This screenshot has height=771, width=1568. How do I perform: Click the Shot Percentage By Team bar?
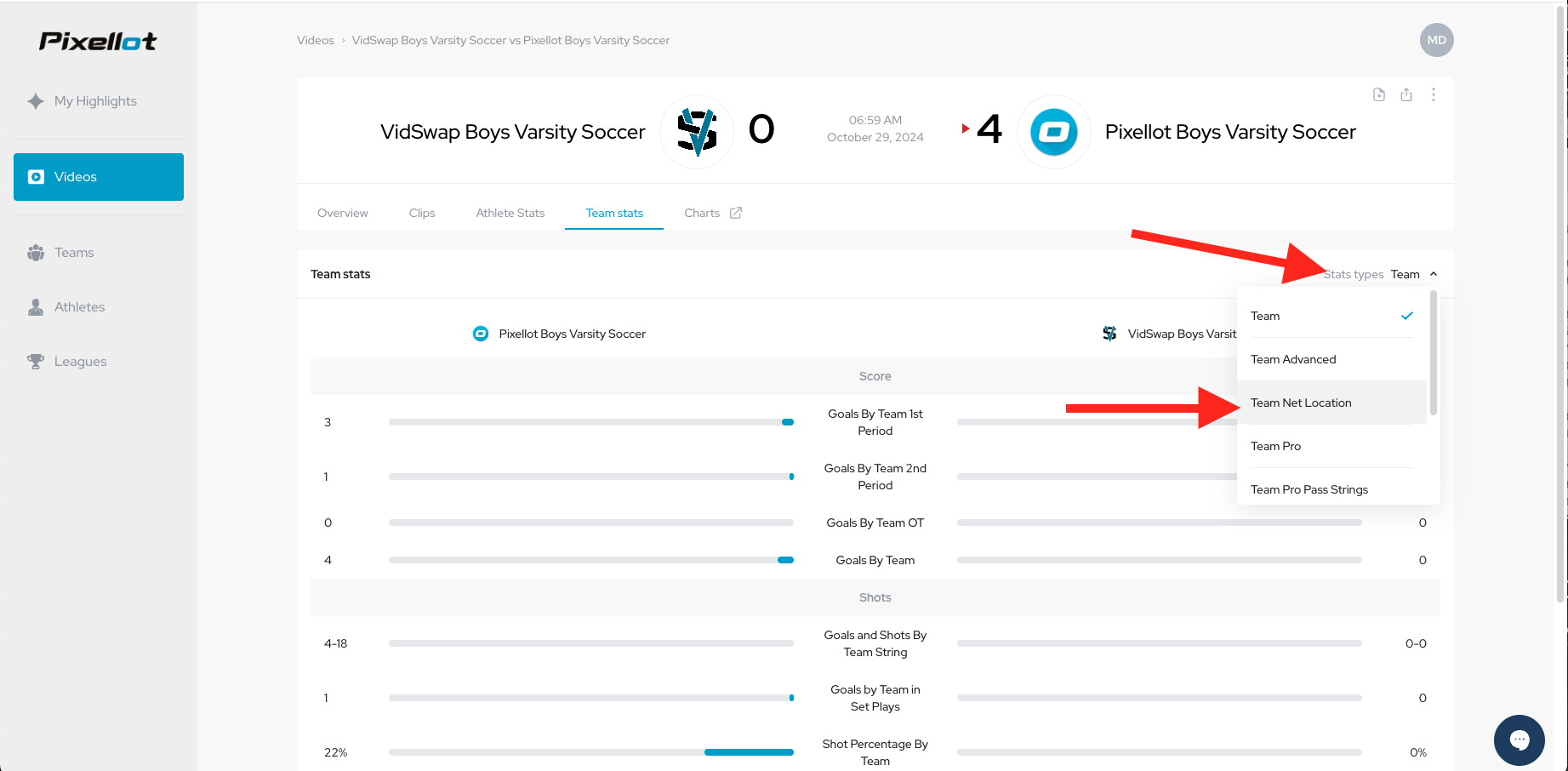[x=591, y=752]
